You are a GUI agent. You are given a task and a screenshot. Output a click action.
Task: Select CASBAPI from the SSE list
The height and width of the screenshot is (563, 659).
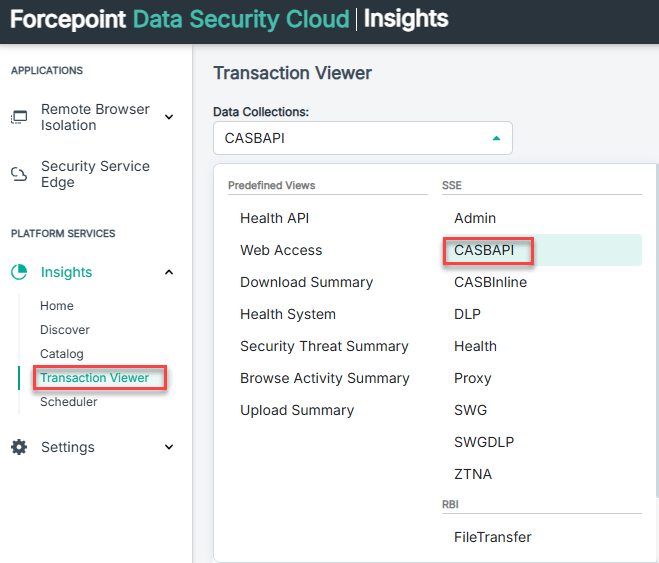[x=484, y=250]
